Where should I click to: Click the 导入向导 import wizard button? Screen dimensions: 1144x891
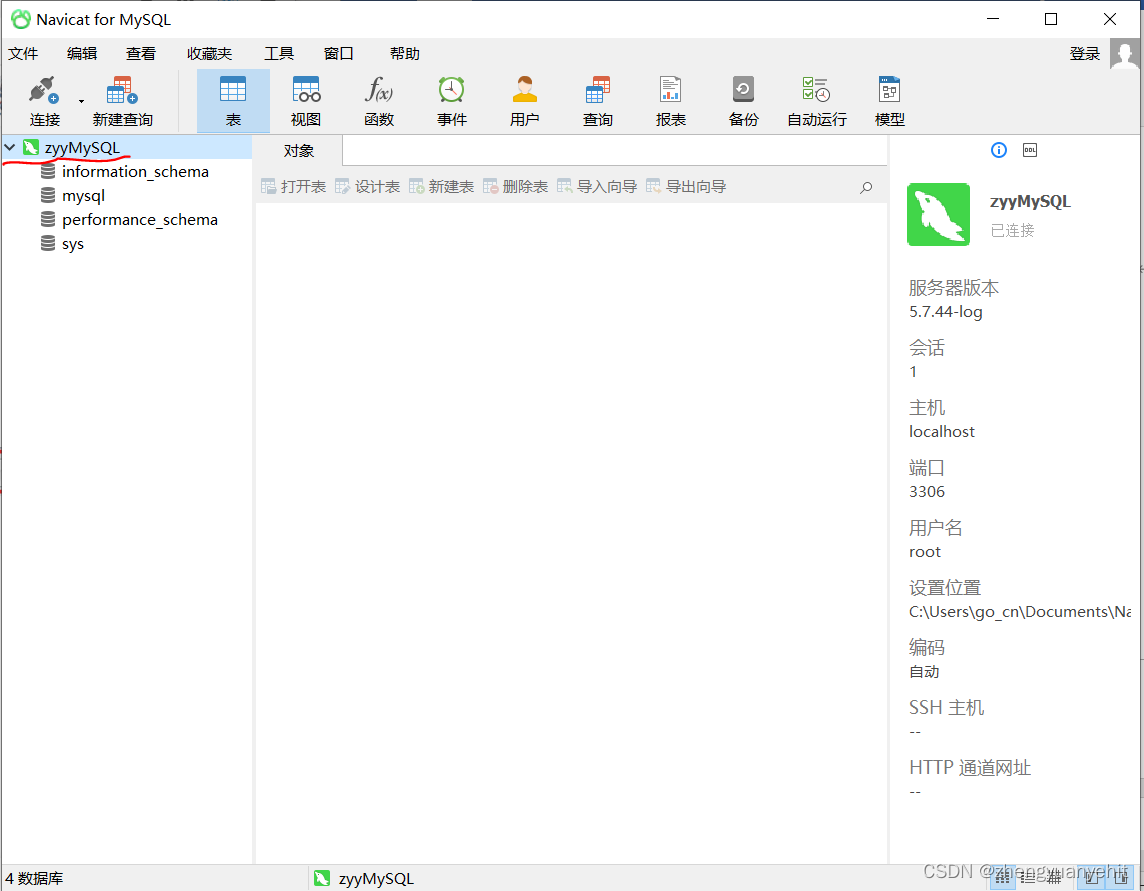597,187
